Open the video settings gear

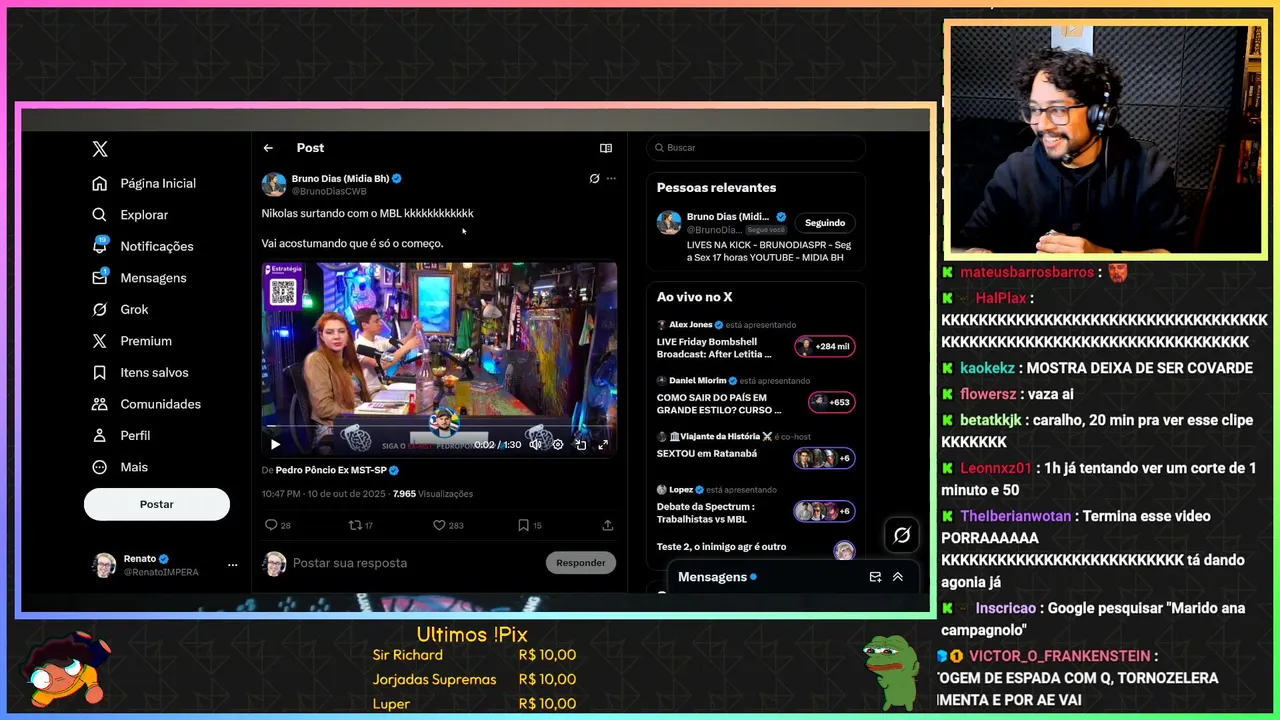pos(558,445)
